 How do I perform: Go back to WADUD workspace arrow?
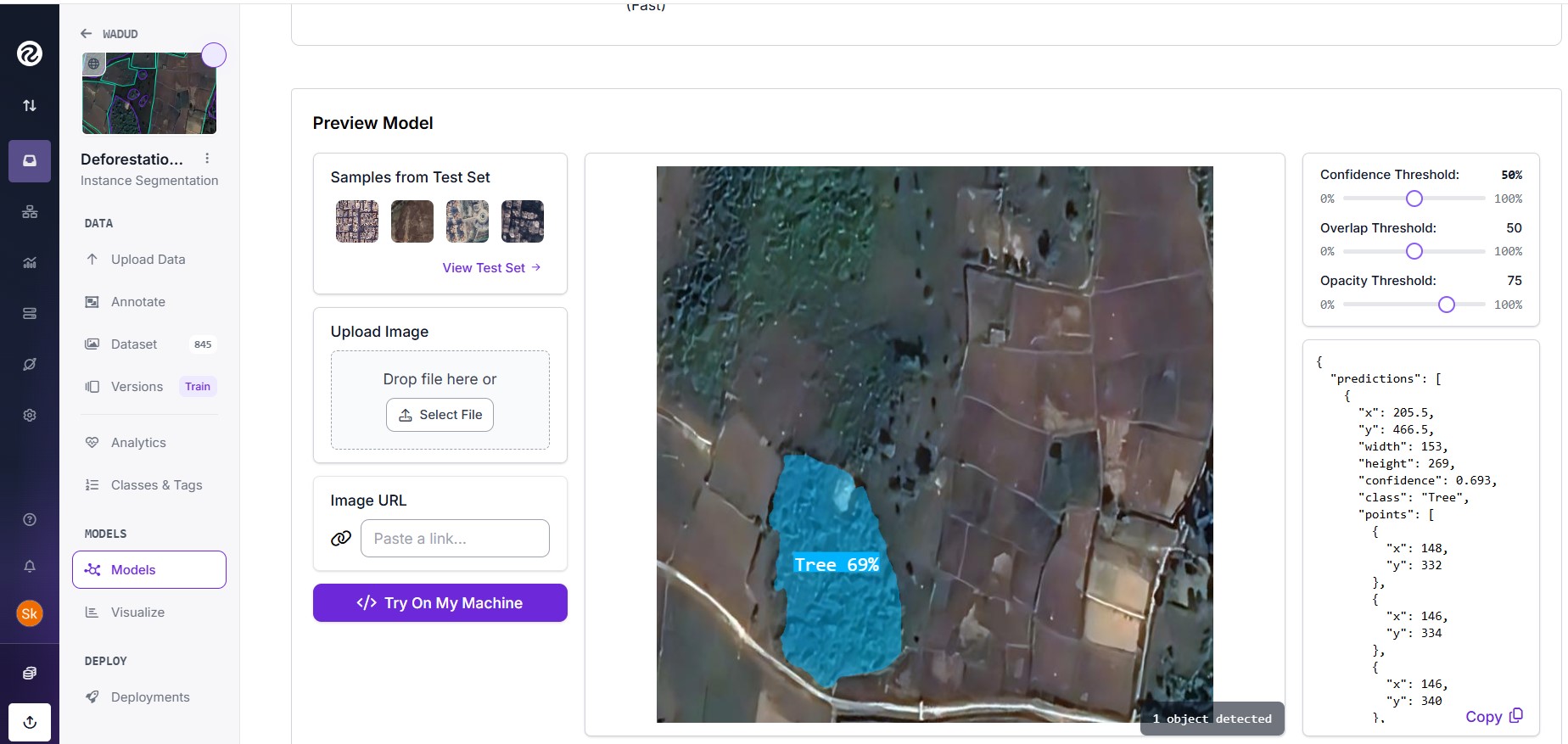coord(87,34)
